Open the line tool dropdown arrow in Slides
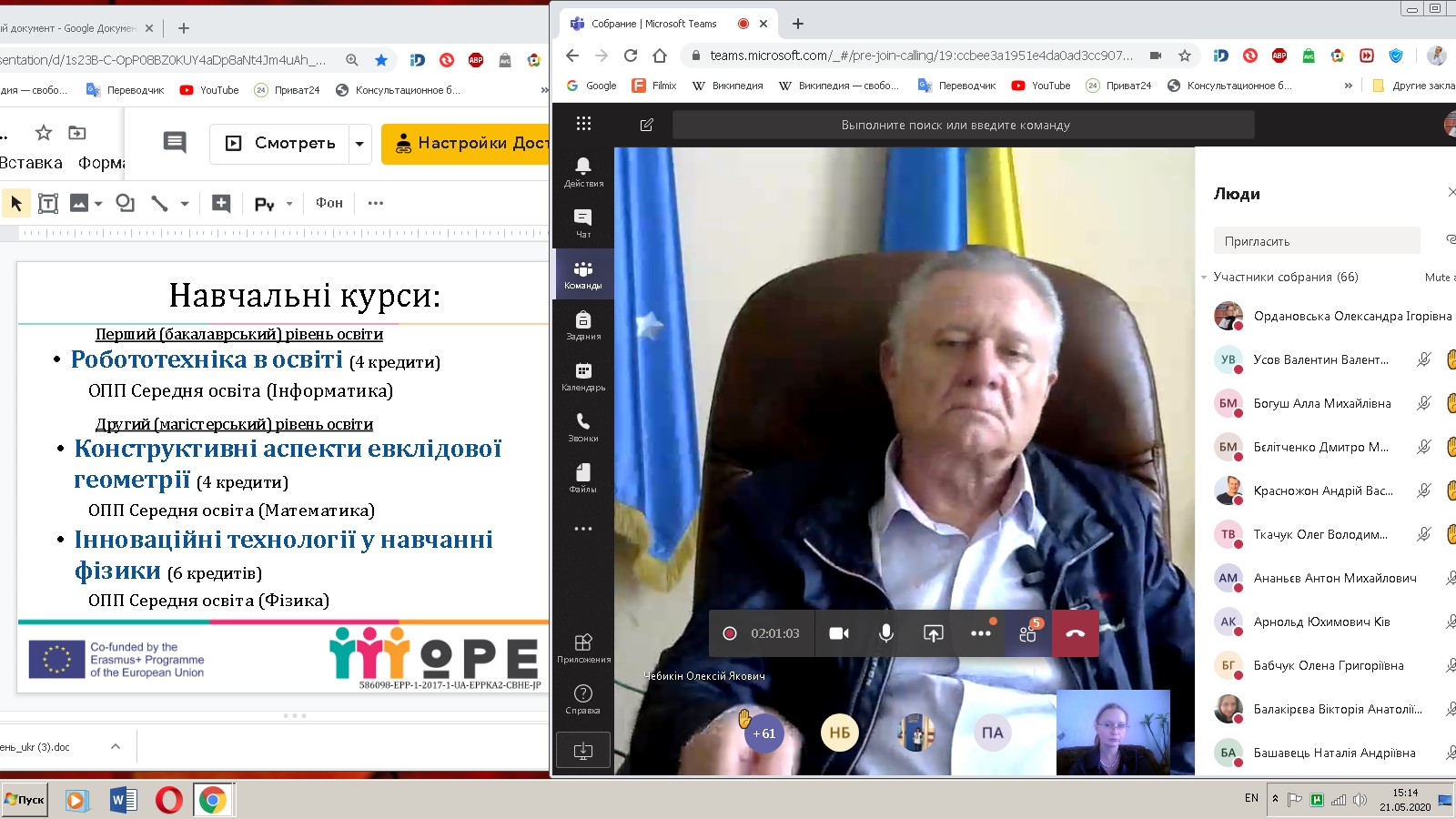 point(185,204)
